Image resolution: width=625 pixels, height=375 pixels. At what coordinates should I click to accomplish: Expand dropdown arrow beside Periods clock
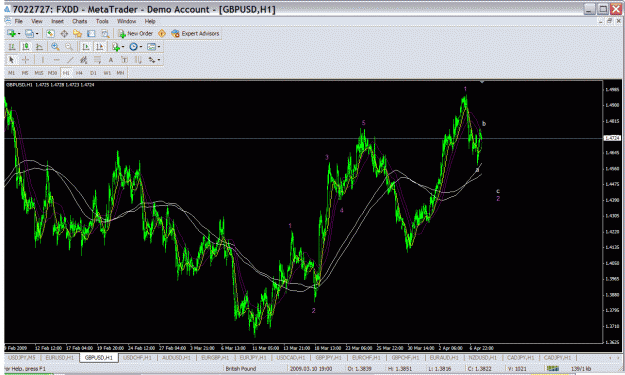click(141, 47)
